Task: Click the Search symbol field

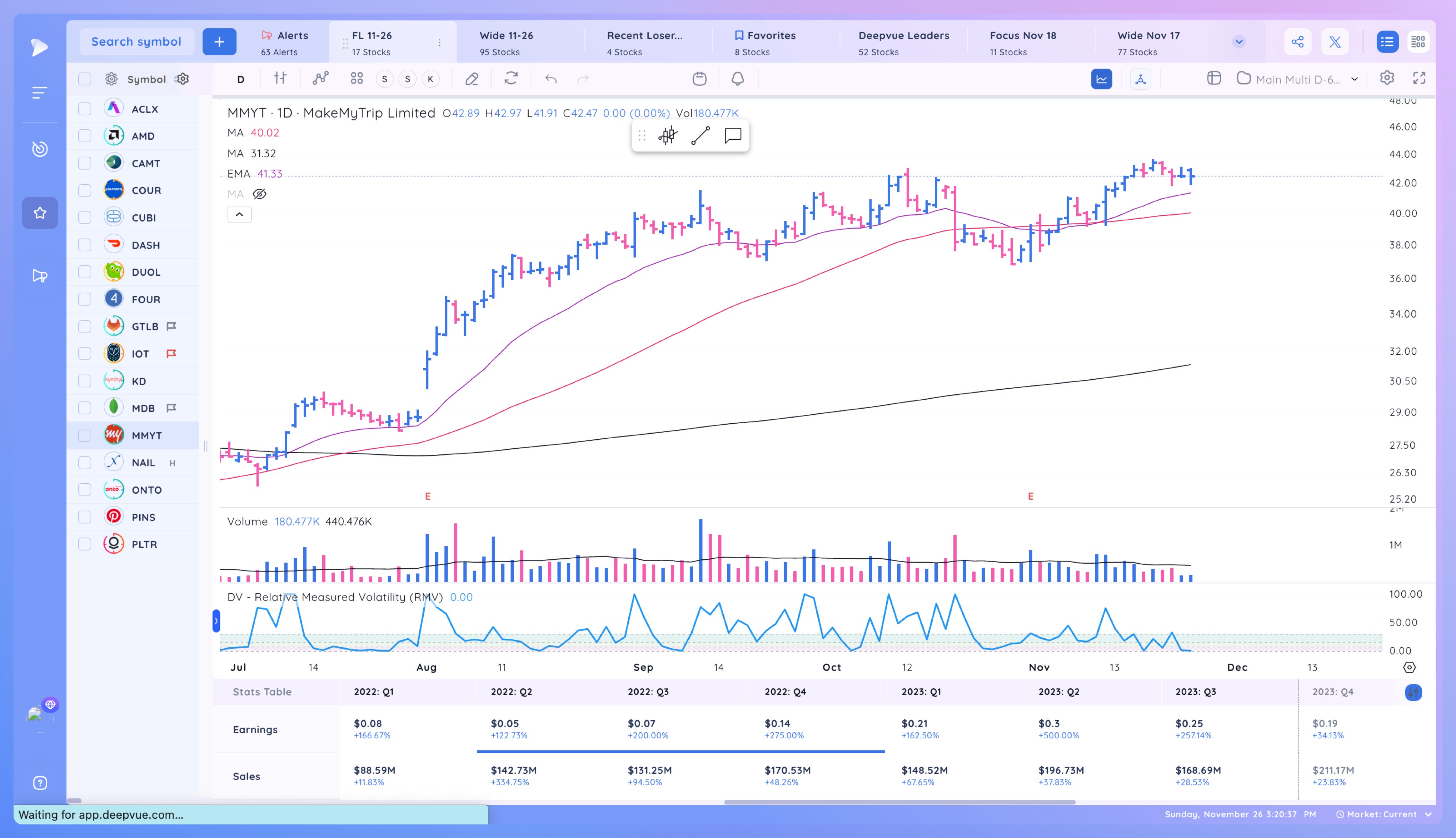Action: [x=136, y=41]
